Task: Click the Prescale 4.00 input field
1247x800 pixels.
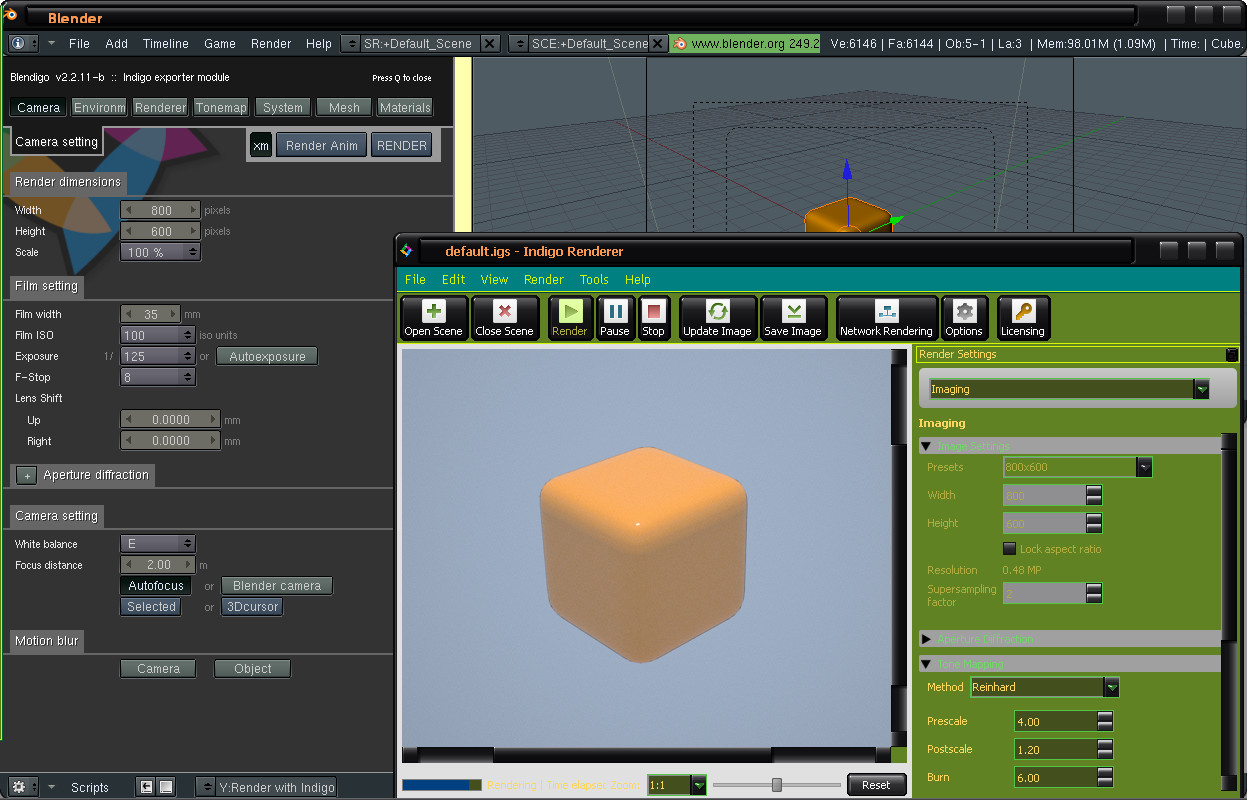Action: [1055, 721]
